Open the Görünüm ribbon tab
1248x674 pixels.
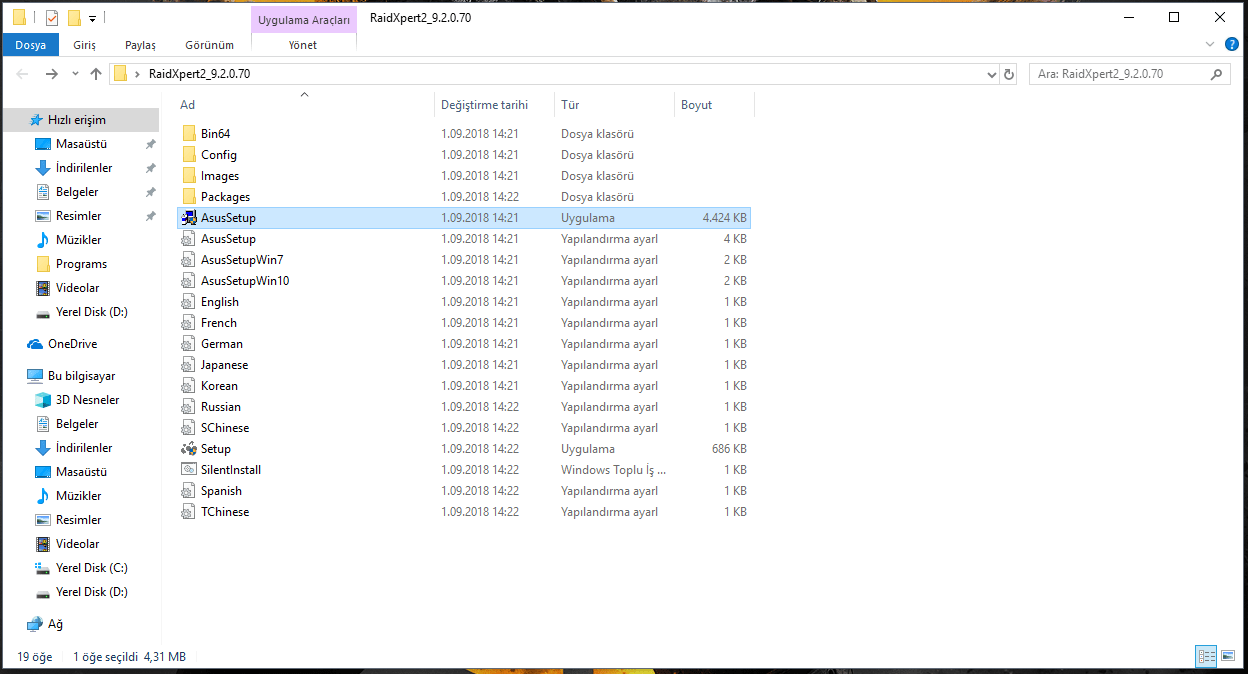tap(209, 45)
